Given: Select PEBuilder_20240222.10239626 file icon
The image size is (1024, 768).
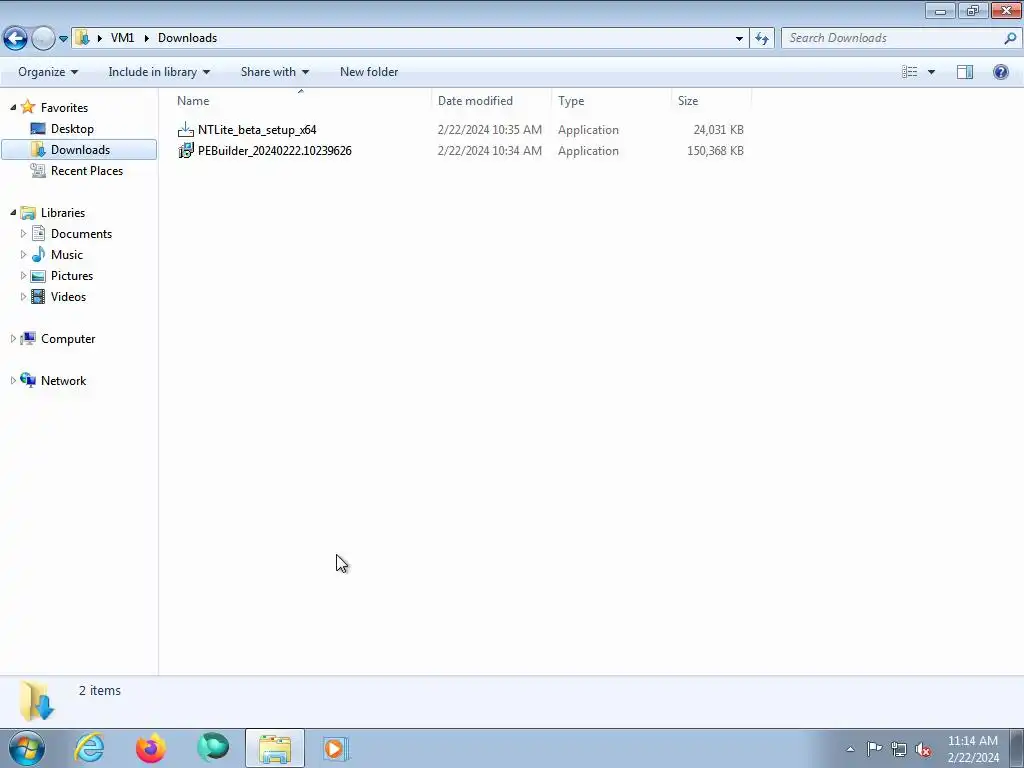Looking at the screenshot, I should [x=185, y=151].
